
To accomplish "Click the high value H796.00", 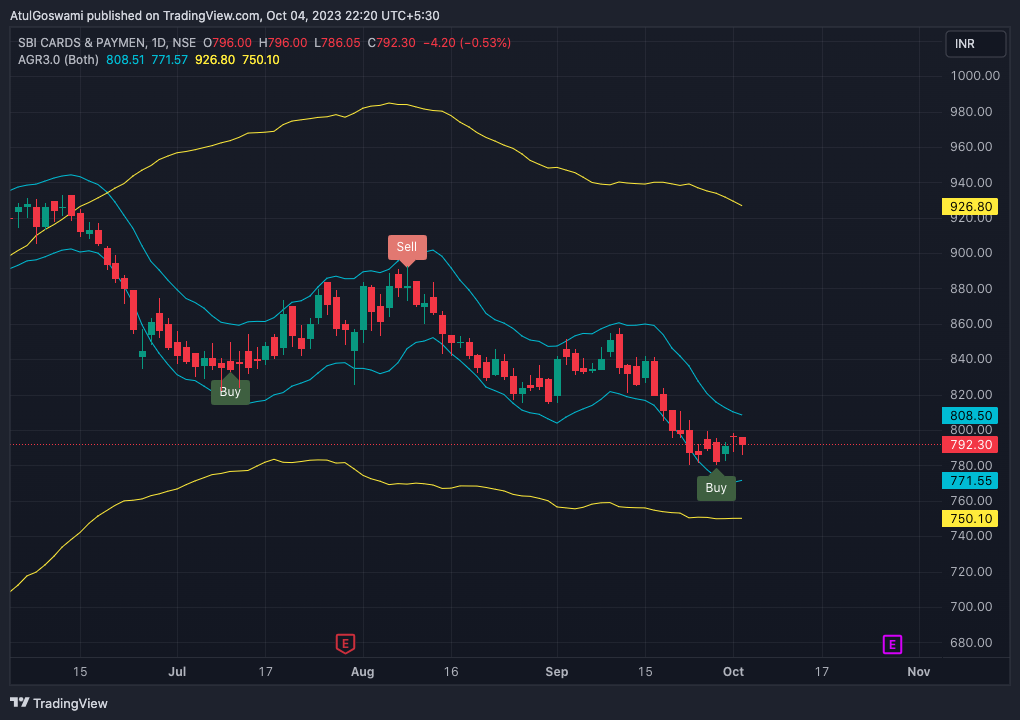I will tap(283, 43).
